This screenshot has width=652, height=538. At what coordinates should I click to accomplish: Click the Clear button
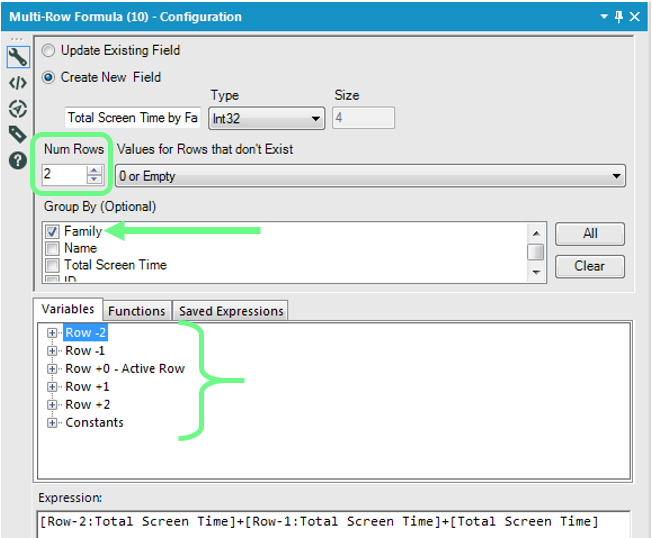pos(590,266)
